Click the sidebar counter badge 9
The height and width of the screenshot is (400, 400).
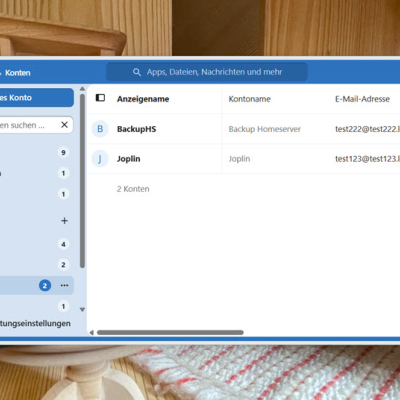click(63, 153)
